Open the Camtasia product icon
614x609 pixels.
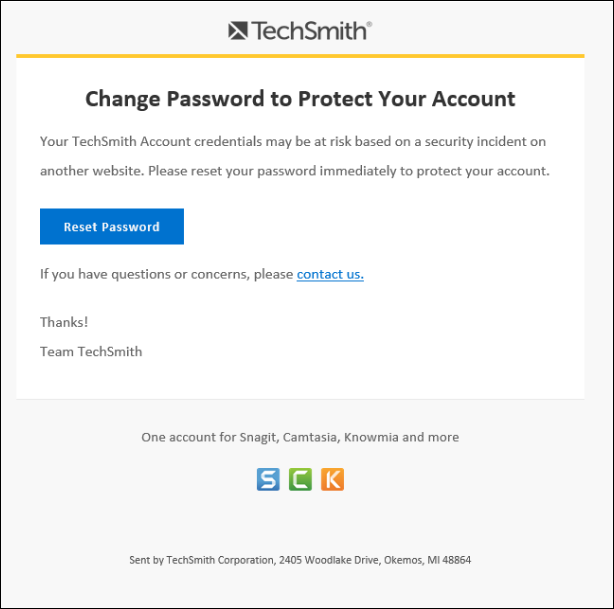point(300,480)
